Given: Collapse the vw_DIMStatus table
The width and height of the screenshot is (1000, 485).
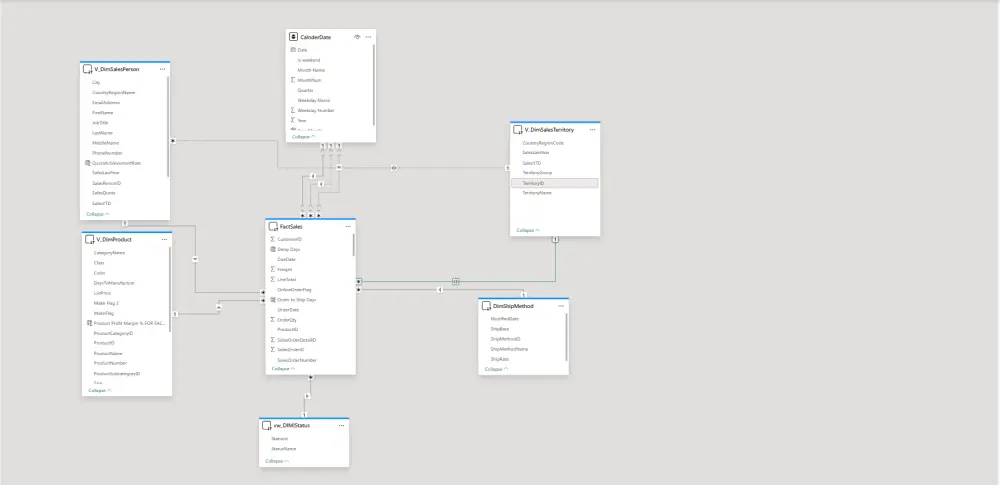Looking at the screenshot, I should point(277,461).
